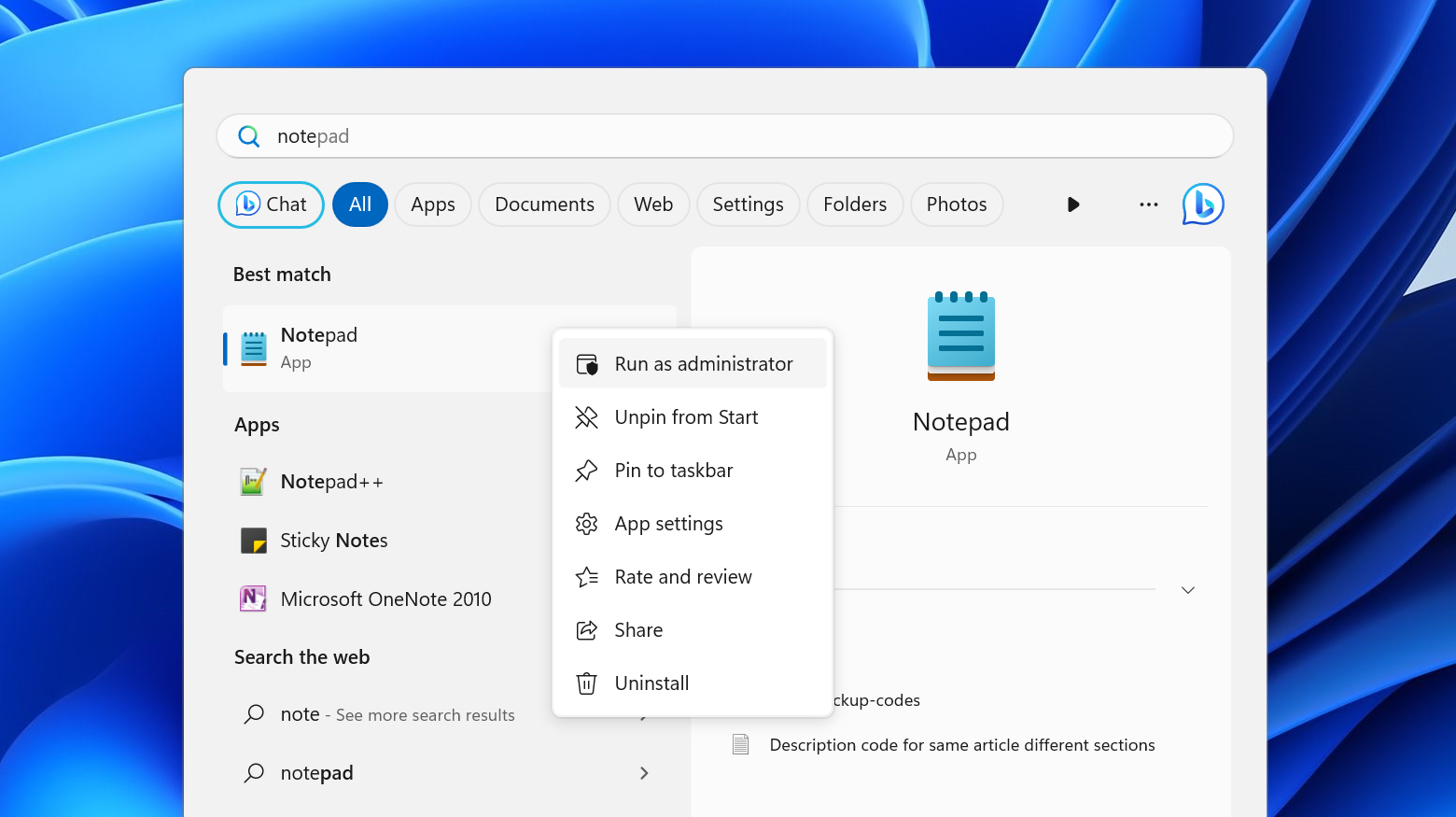Open the Description code recent file
Screen dimensions: 1456x817
click(x=961, y=745)
